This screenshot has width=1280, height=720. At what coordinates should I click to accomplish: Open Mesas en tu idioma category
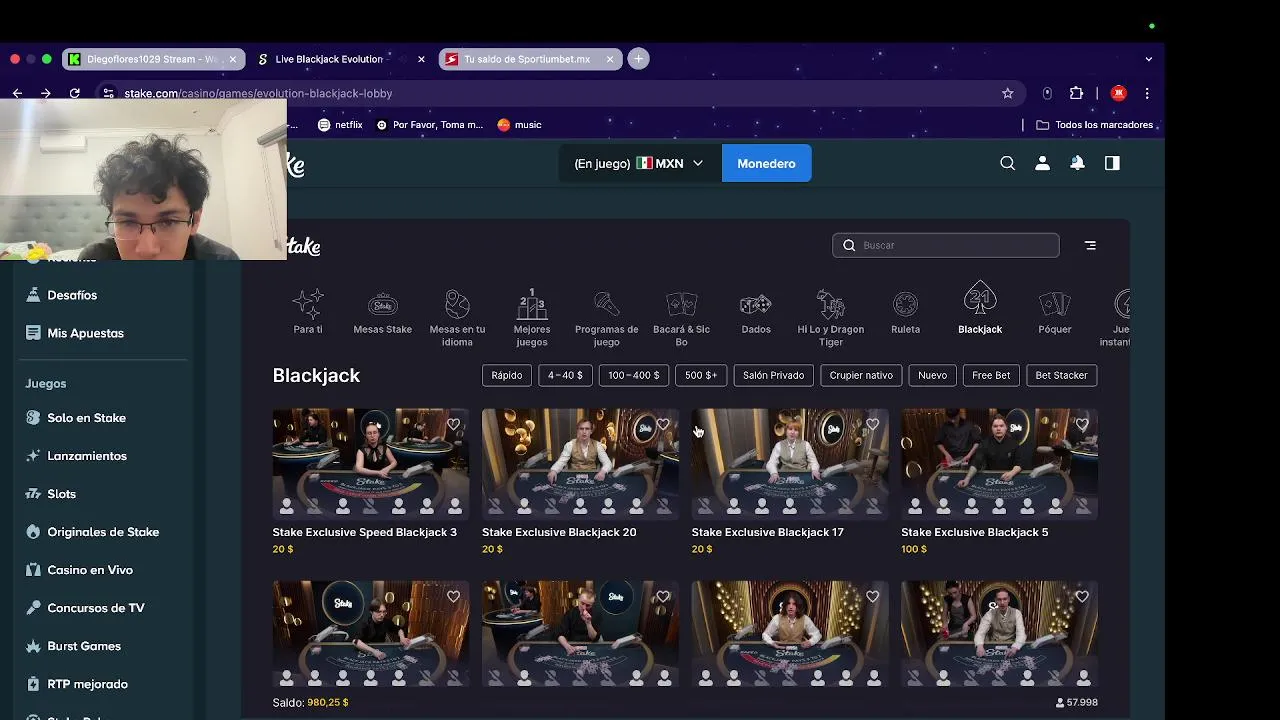click(457, 318)
